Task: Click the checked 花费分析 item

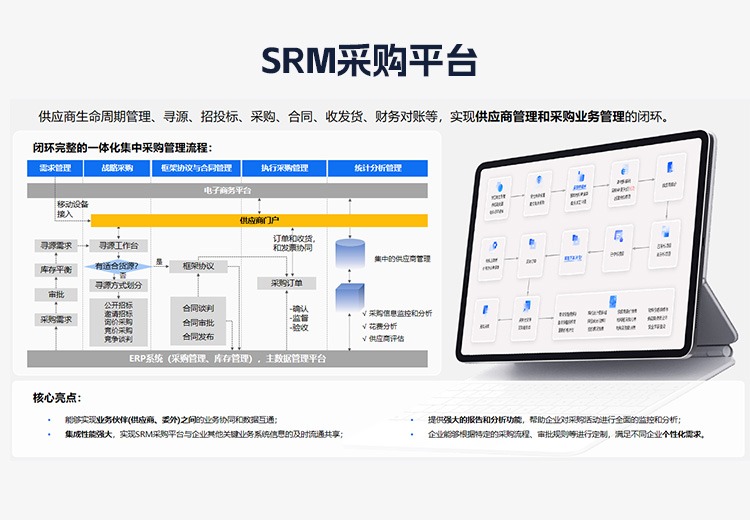Action: (x=380, y=326)
